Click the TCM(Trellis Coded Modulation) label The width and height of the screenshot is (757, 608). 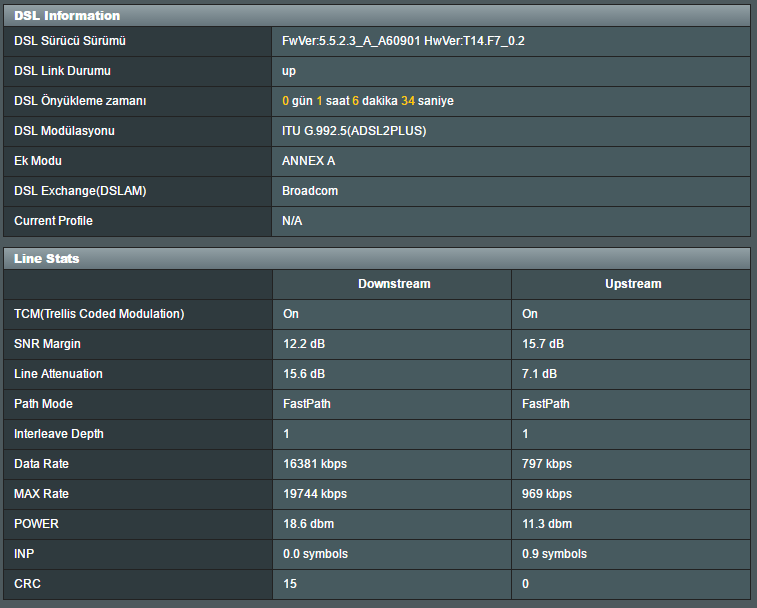click(99, 314)
